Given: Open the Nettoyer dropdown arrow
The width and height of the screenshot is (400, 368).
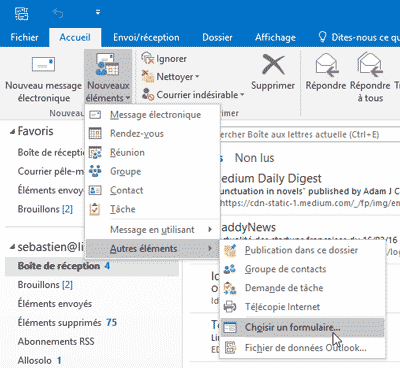Looking at the screenshot, I should (x=197, y=77).
